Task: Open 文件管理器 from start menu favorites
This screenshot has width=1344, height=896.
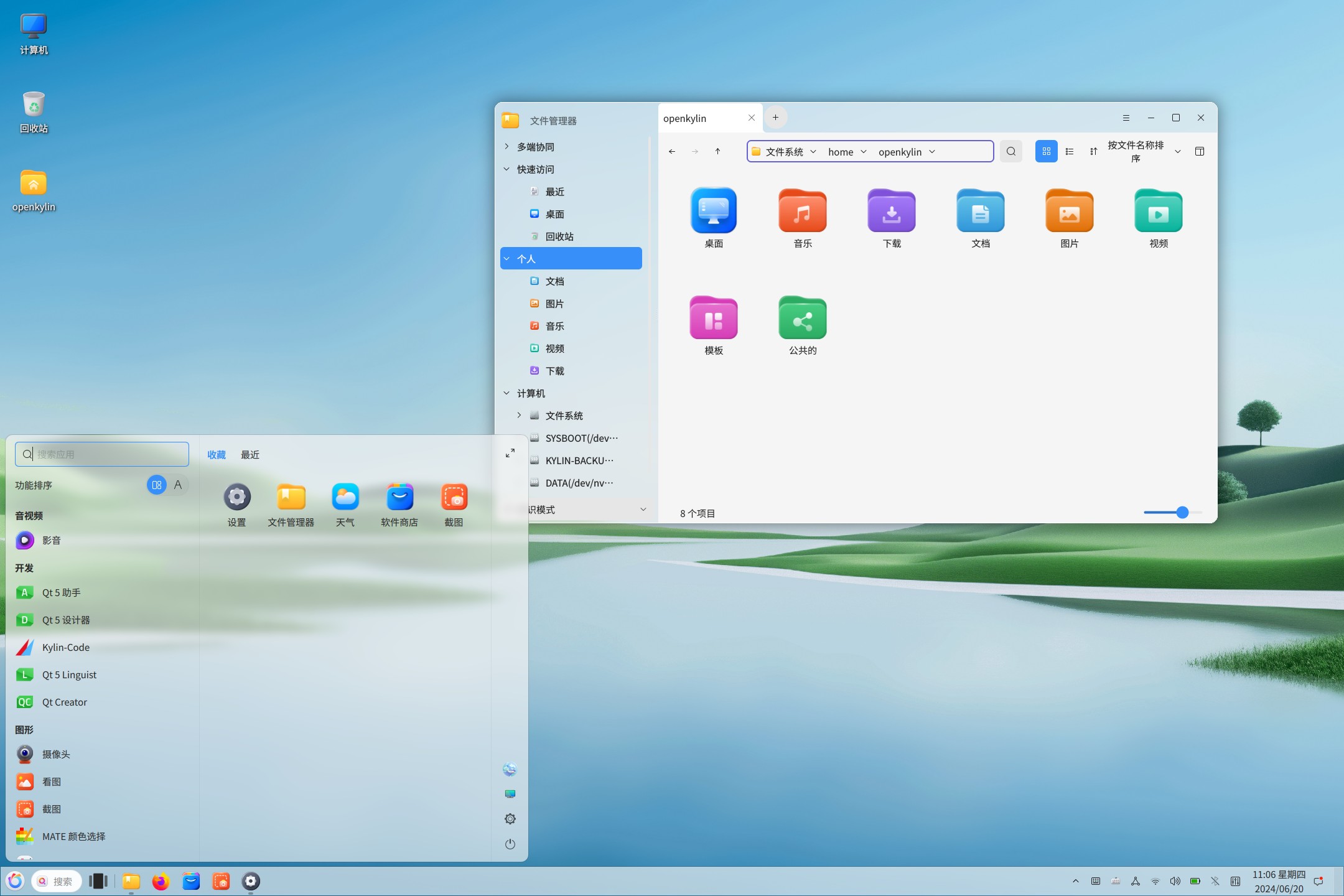Action: pyautogui.click(x=291, y=505)
